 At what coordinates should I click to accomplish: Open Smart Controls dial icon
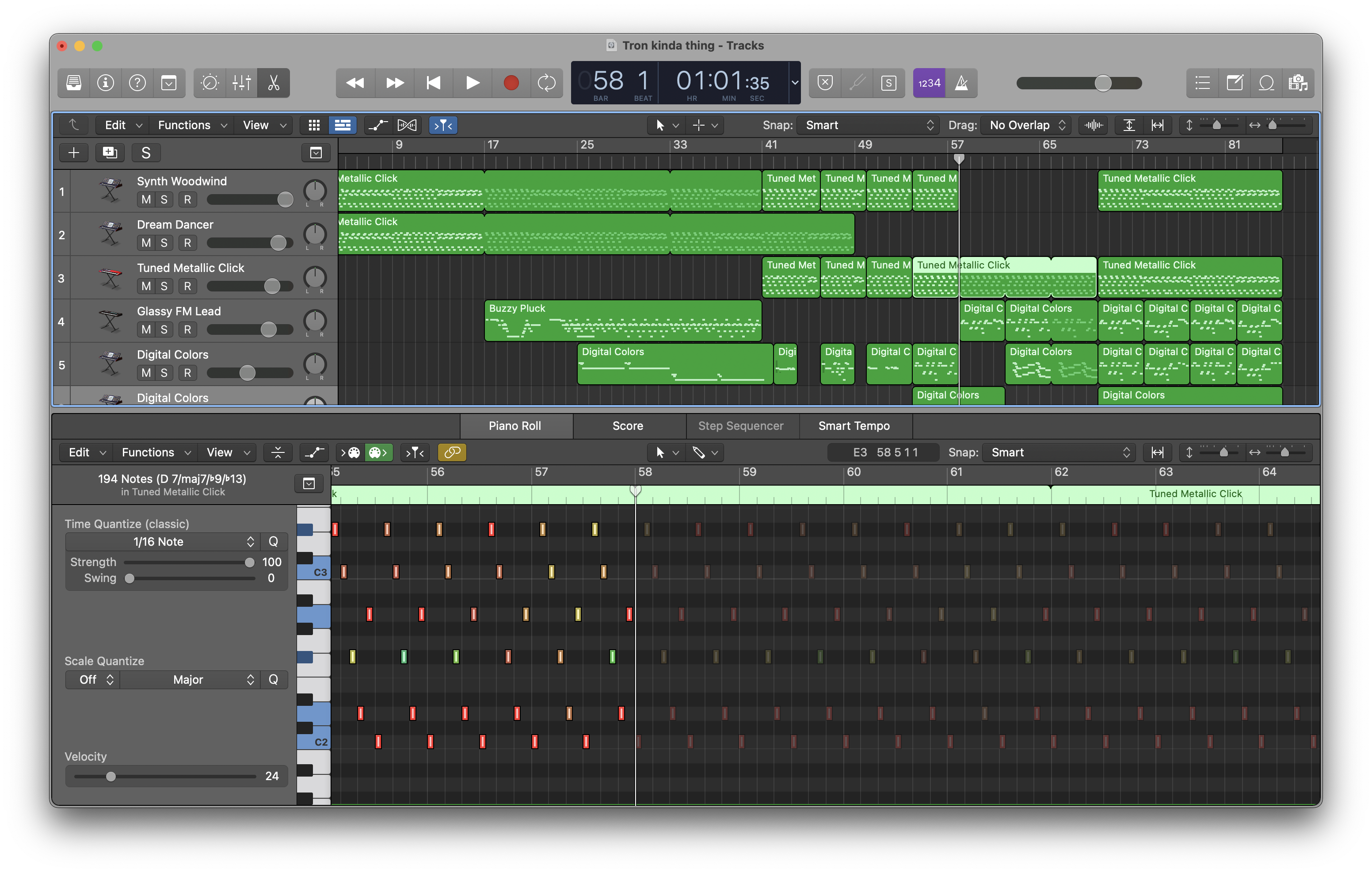[210, 83]
